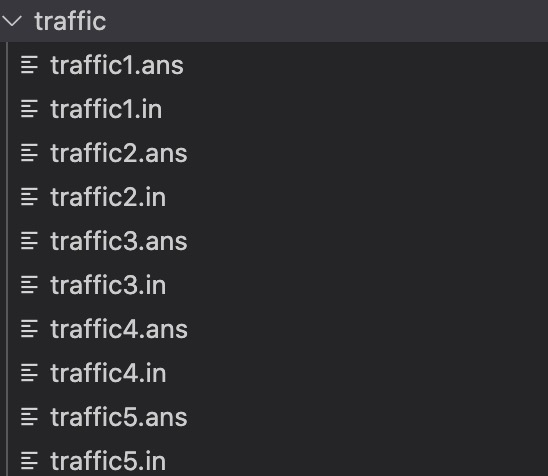The height and width of the screenshot is (476, 548).
Task: Open traffic1.in file
Action: 106,109
